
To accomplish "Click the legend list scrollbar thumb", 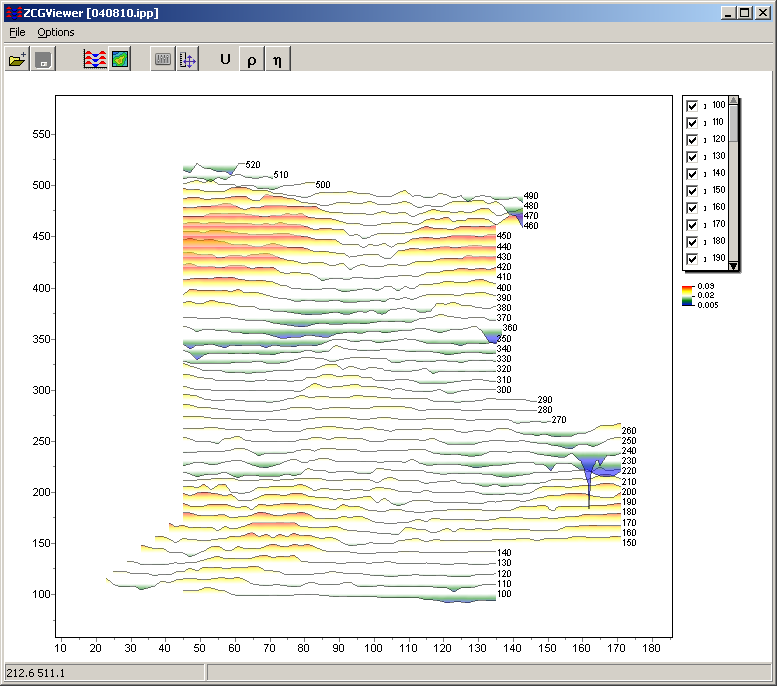I will click(734, 125).
